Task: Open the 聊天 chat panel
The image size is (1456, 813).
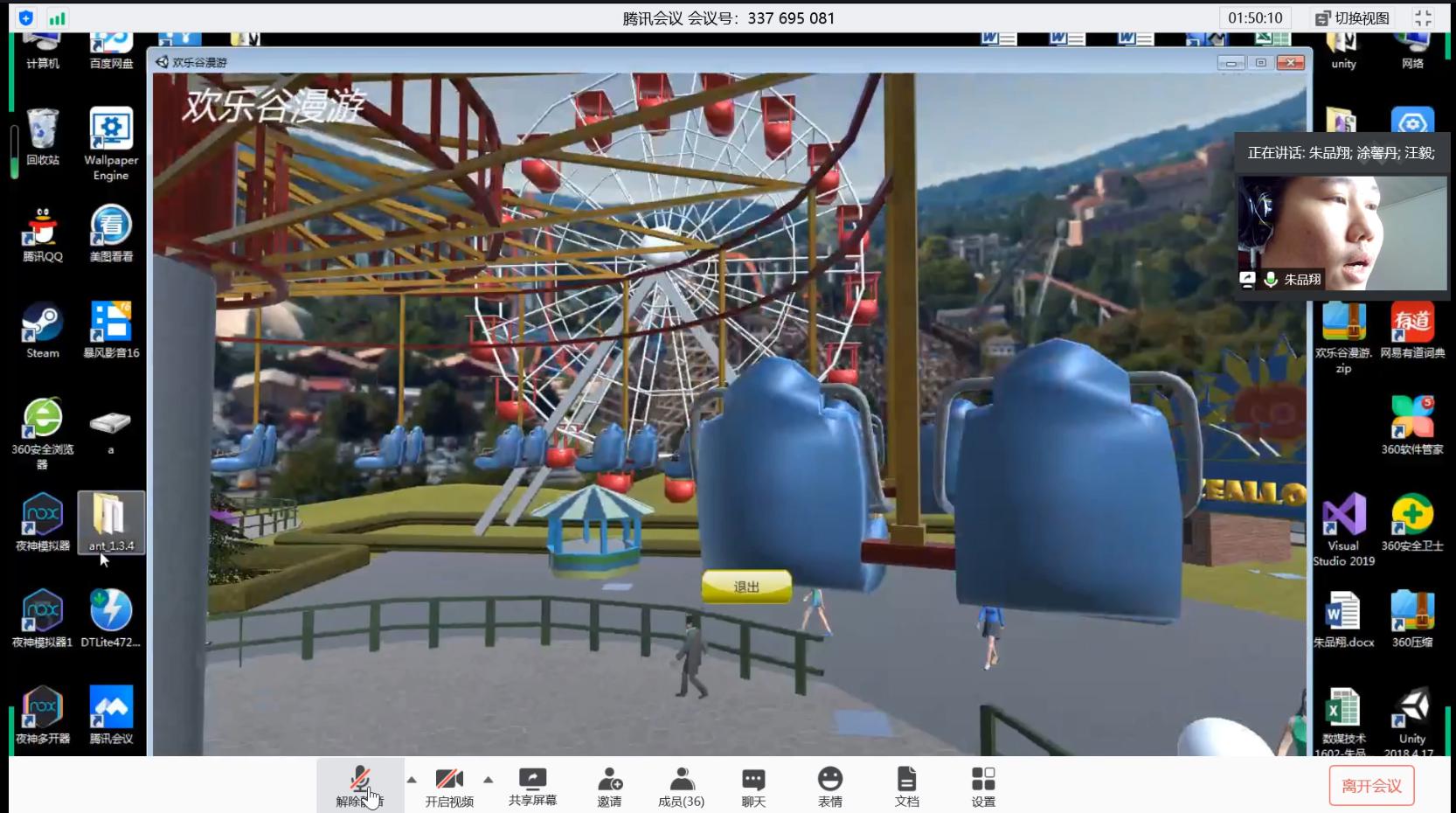Action: pyautogui.click(x=753, y=785)
